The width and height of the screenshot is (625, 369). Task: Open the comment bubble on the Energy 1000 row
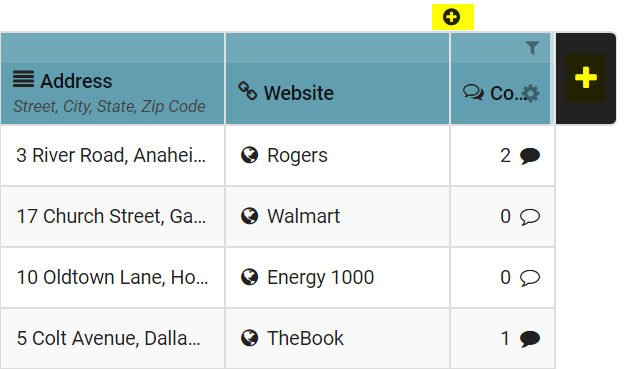click(530, 278)
